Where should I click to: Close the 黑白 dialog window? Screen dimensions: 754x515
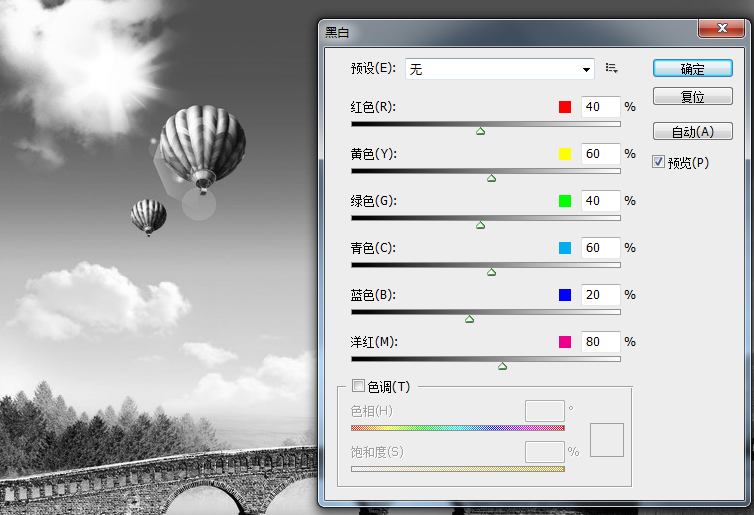[722, 28]
